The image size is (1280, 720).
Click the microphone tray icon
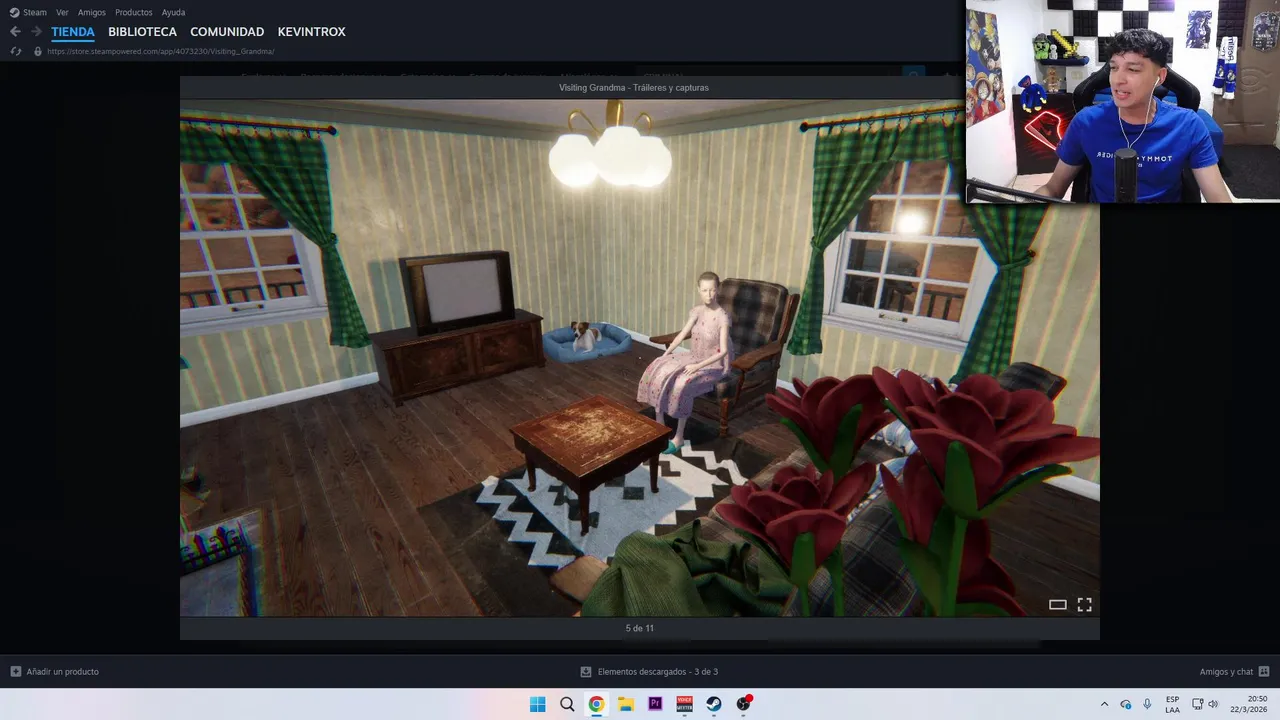(1147, 704)
